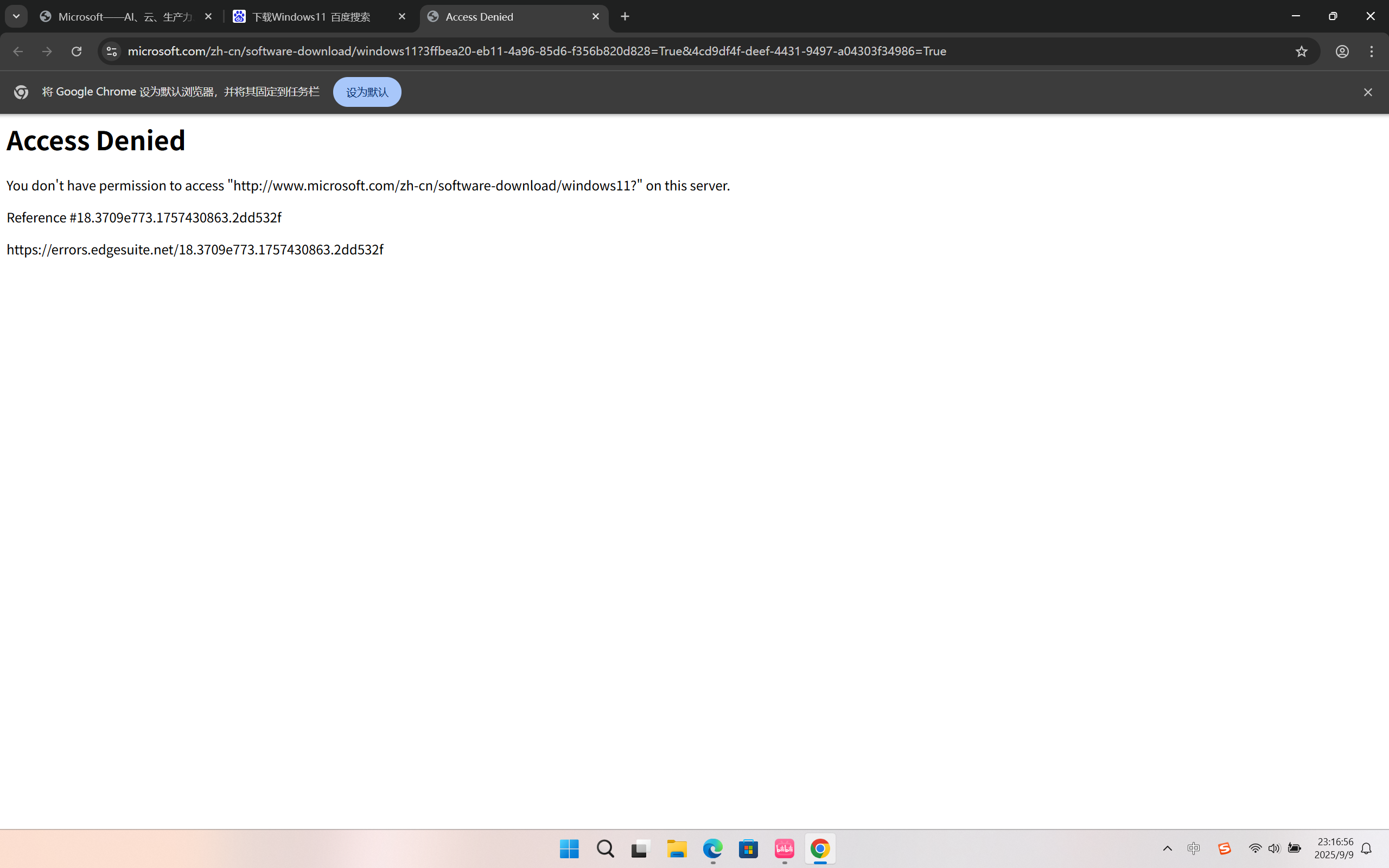Open Task View on taskbar
Image resolution: width=1389 pixels, height=868 pixels.
pyautogui.click(x=641, y=848)
